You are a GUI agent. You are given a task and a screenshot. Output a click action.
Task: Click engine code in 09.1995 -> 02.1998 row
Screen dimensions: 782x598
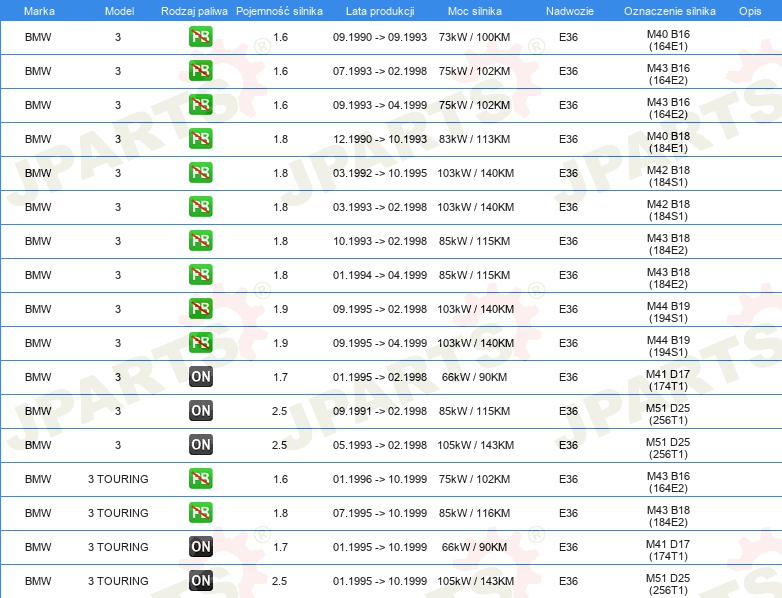(x=668, y=312)
